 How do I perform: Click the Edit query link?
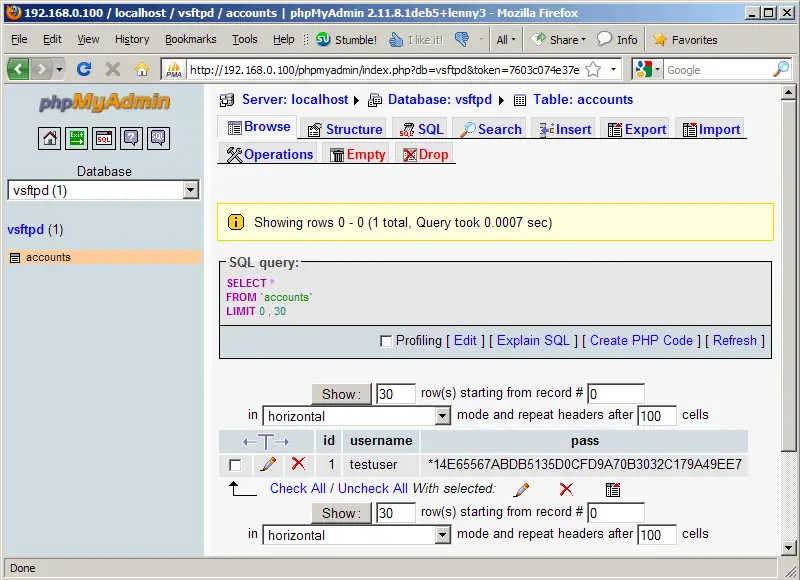pos(465,340)
